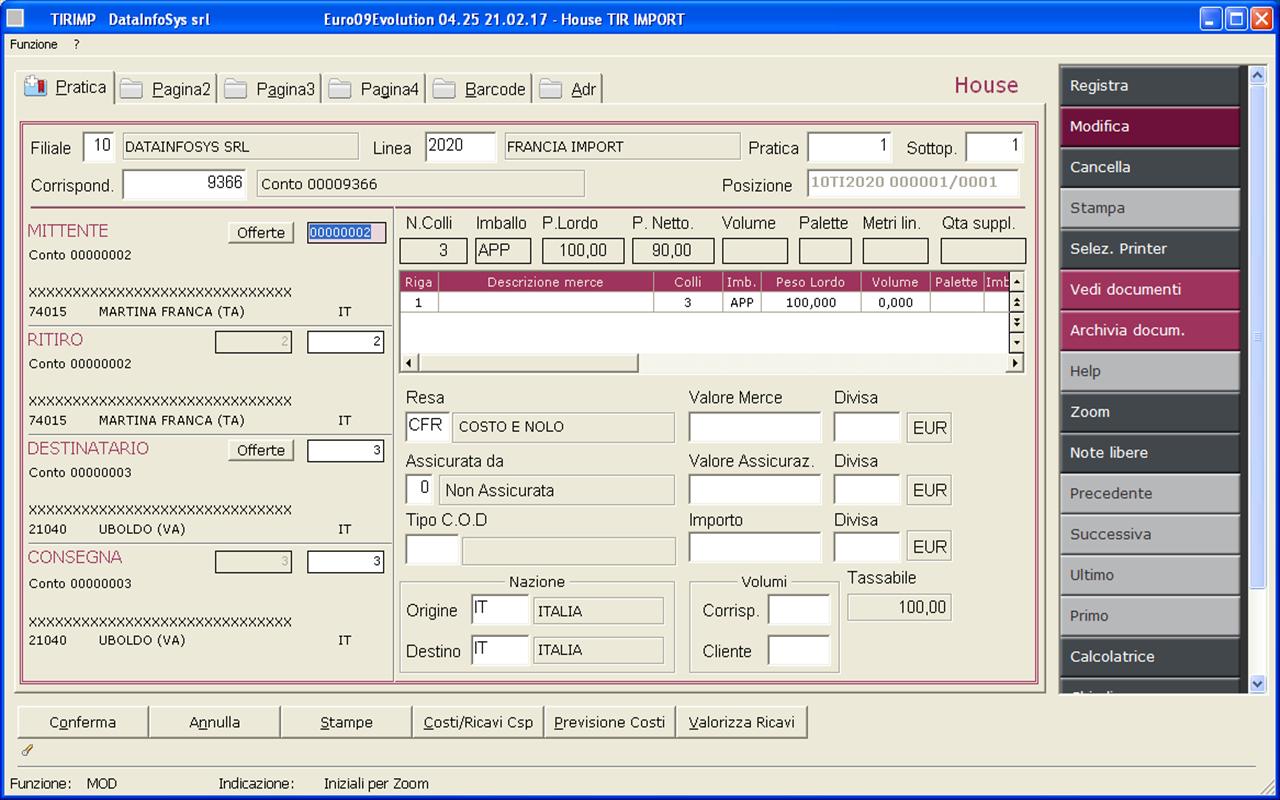
Task: Click the Descrizione merce column header
Action: point(545,282)
